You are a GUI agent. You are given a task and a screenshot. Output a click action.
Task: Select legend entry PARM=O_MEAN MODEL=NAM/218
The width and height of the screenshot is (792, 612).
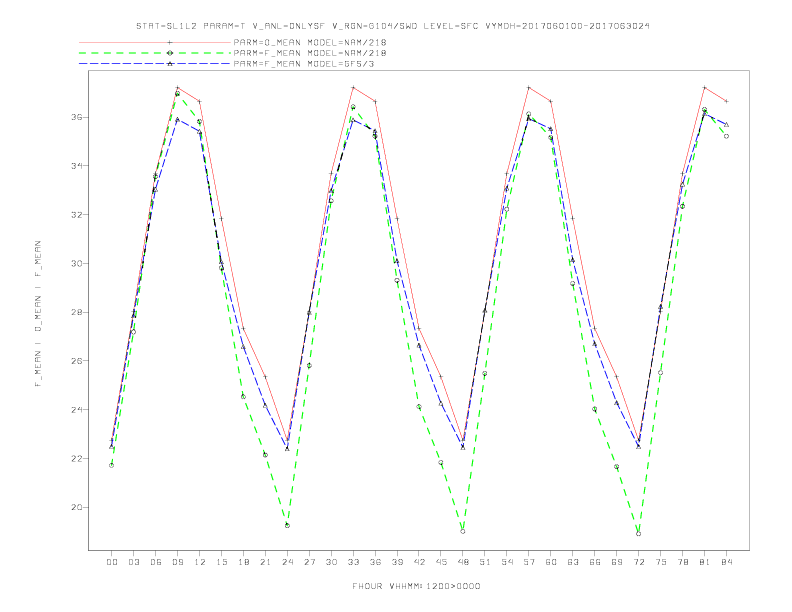(310, 42)
